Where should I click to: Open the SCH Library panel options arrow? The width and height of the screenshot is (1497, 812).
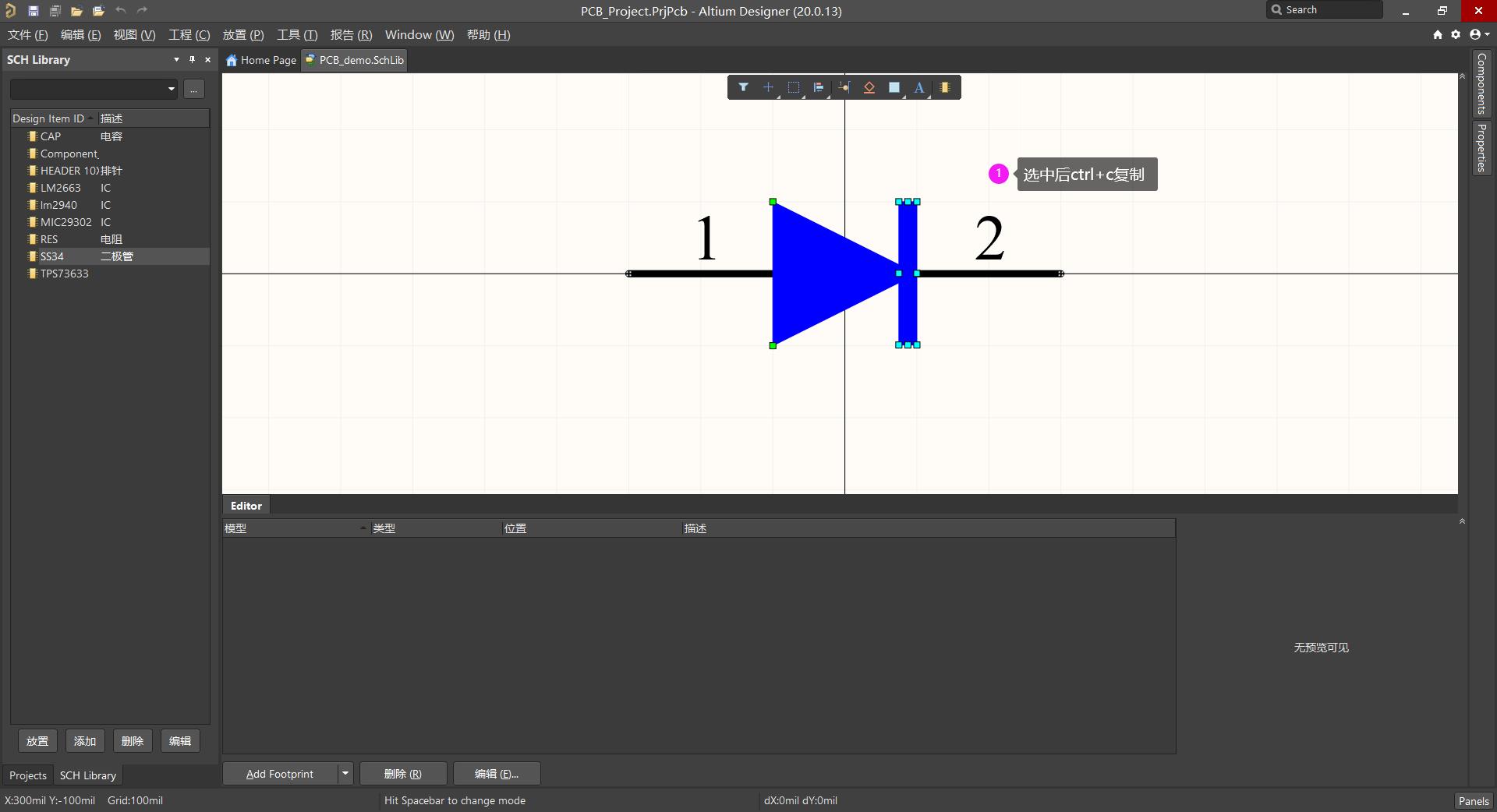click(176, 59)
